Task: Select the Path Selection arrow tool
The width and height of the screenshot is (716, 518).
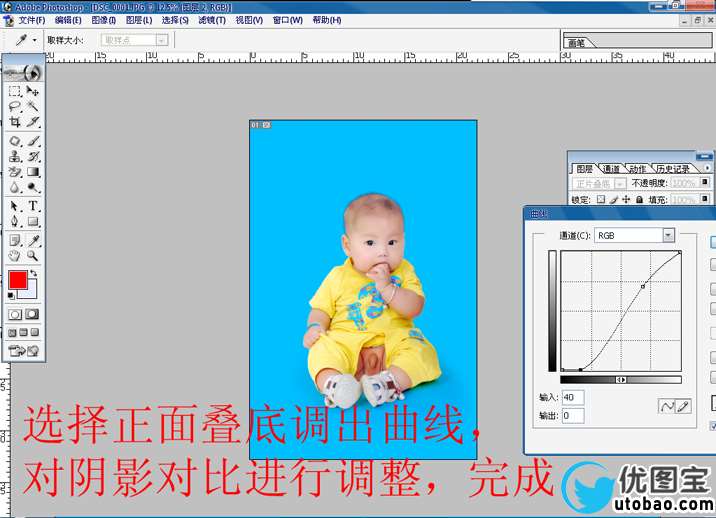Action: click(x=15, y=206)
